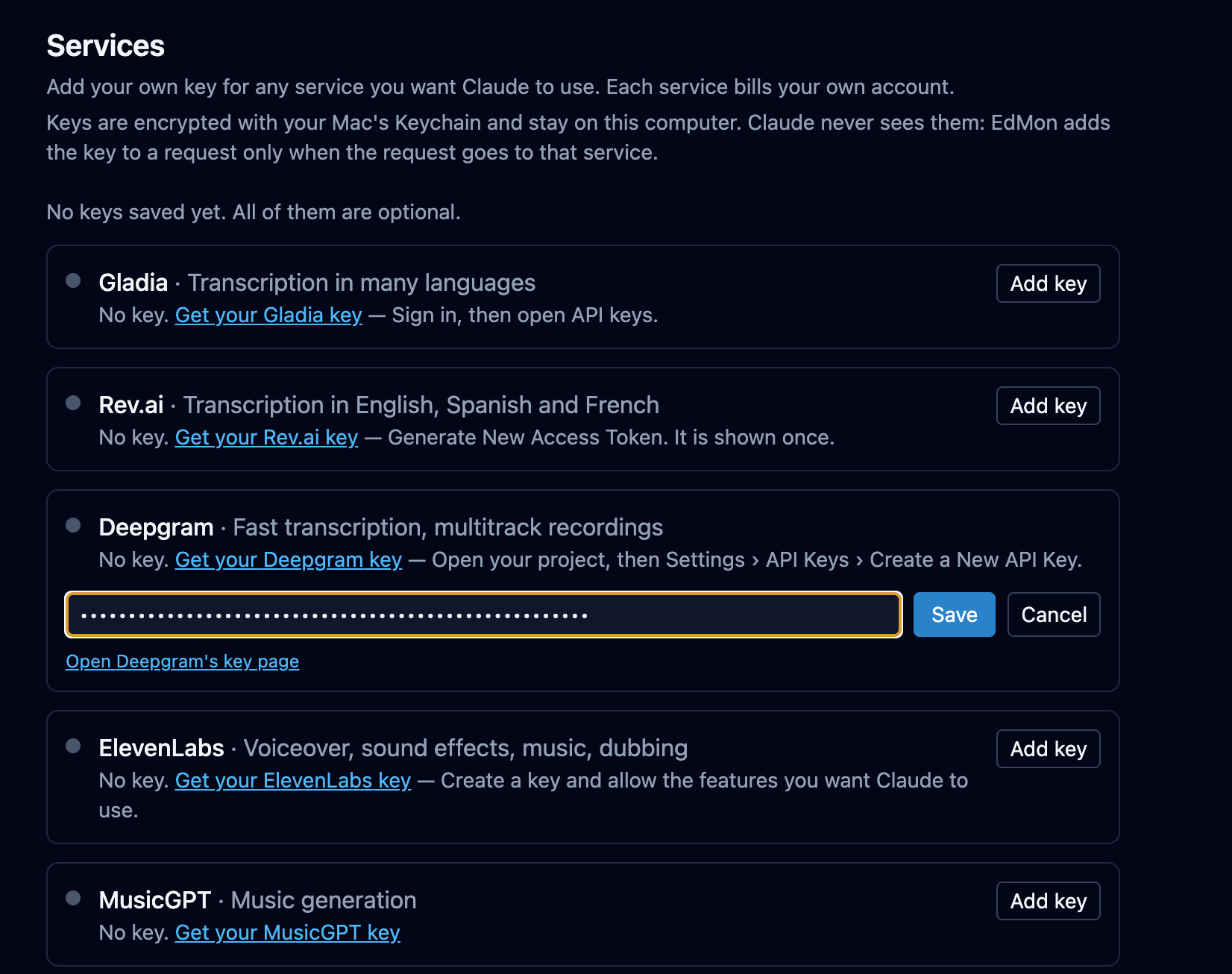Click the ElevenLabs service name

(x=161, y=748)
